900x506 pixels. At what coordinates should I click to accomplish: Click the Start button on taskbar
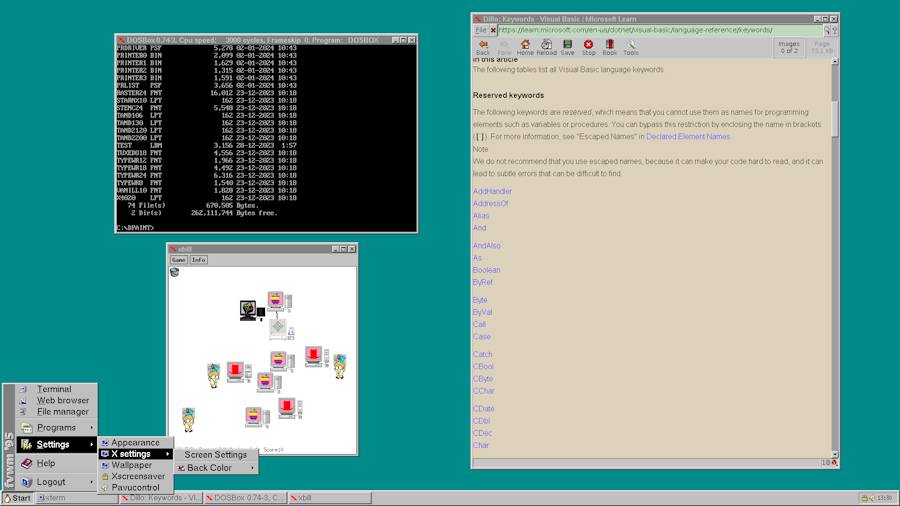tap(17, 498)
